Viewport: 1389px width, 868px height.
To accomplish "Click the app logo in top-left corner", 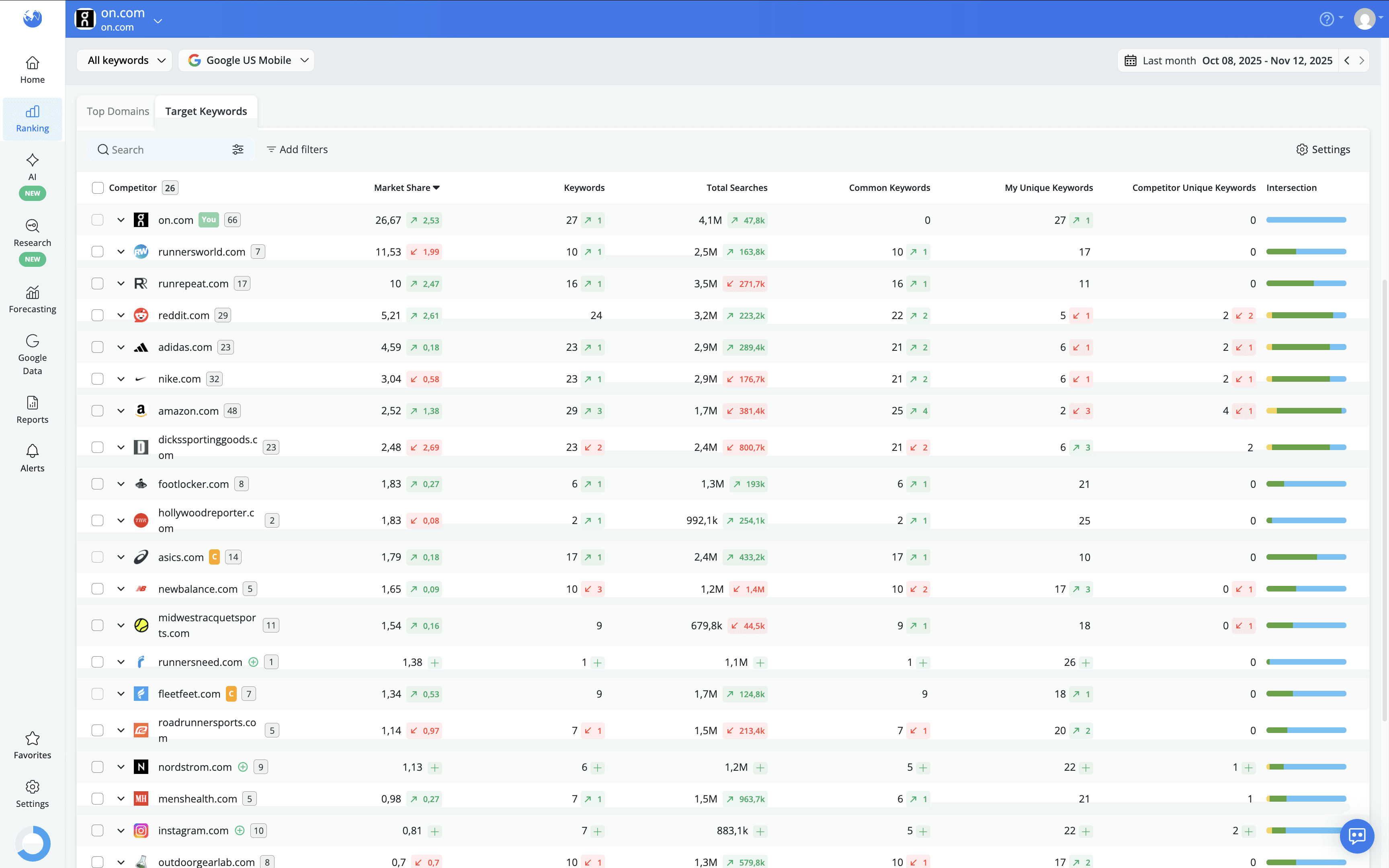I will pos(32,18).
